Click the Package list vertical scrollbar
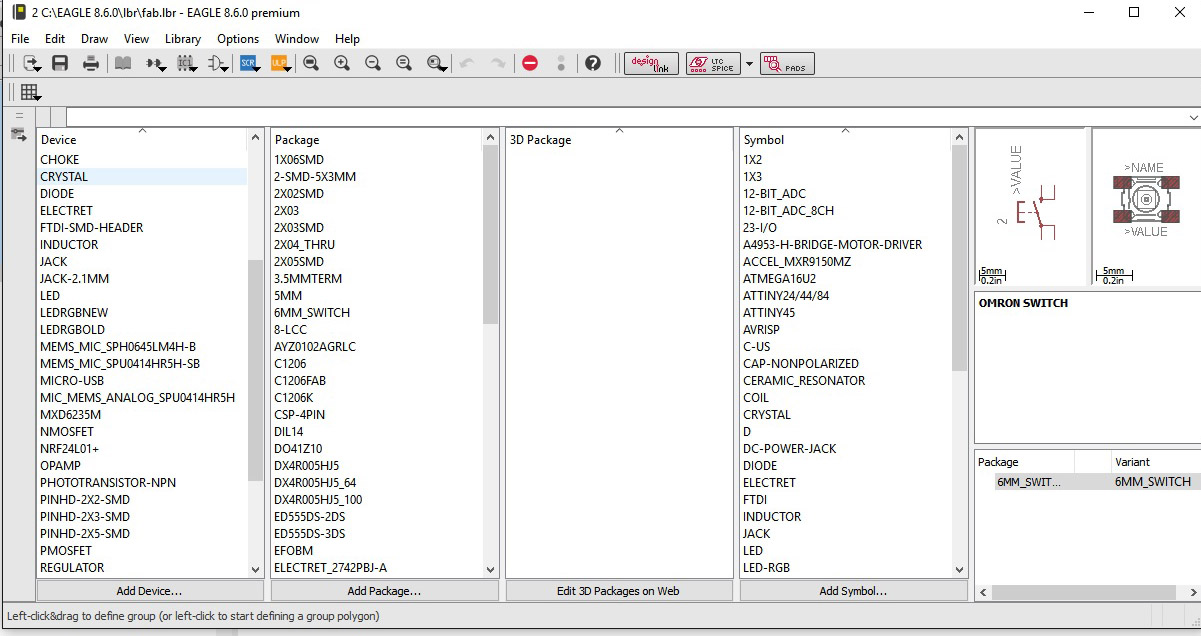Viewport: 1201px width, 636px height. pos(490,235)
